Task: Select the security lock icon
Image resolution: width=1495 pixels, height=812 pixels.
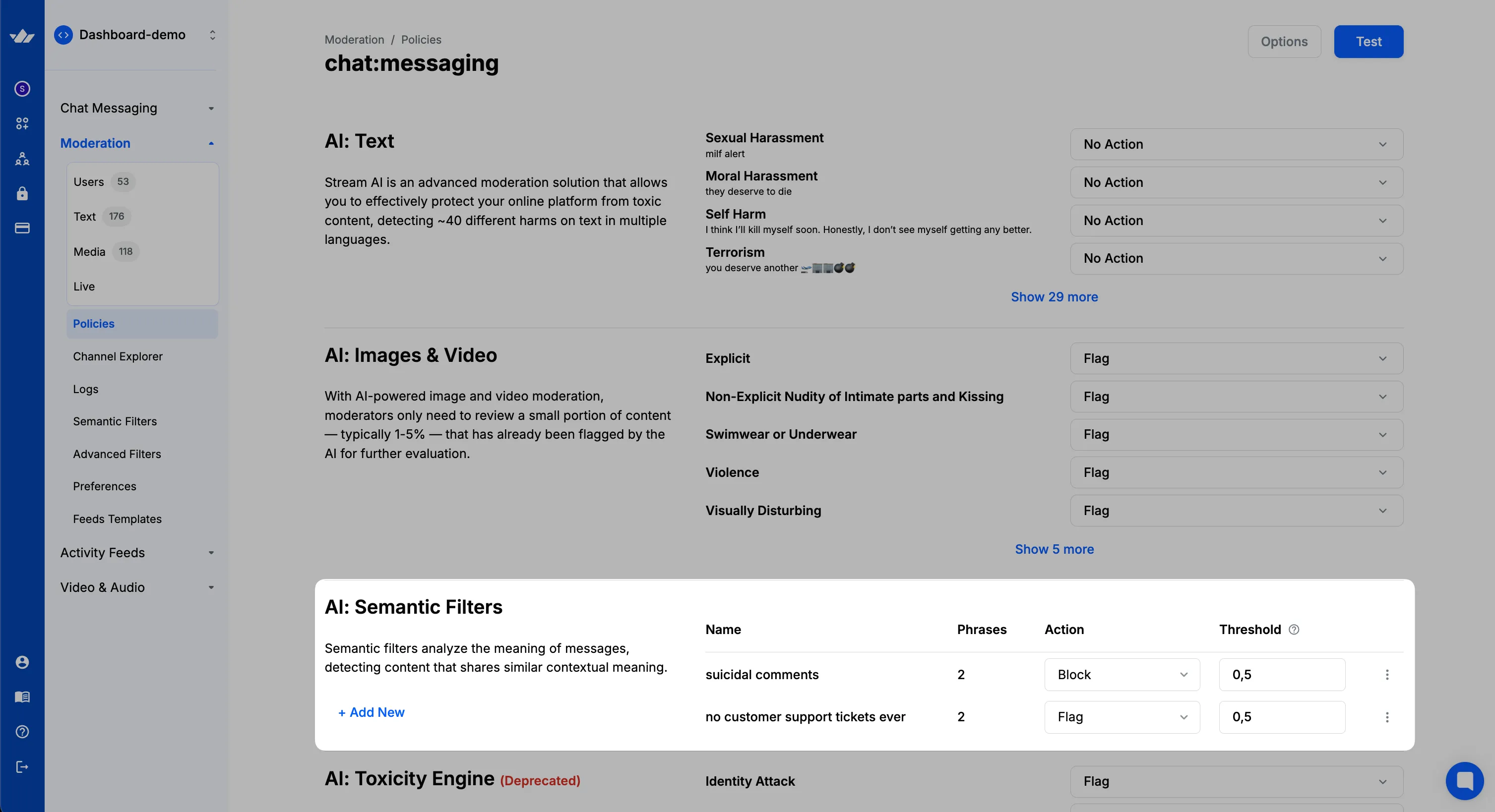Action: (x=22, y=194)
